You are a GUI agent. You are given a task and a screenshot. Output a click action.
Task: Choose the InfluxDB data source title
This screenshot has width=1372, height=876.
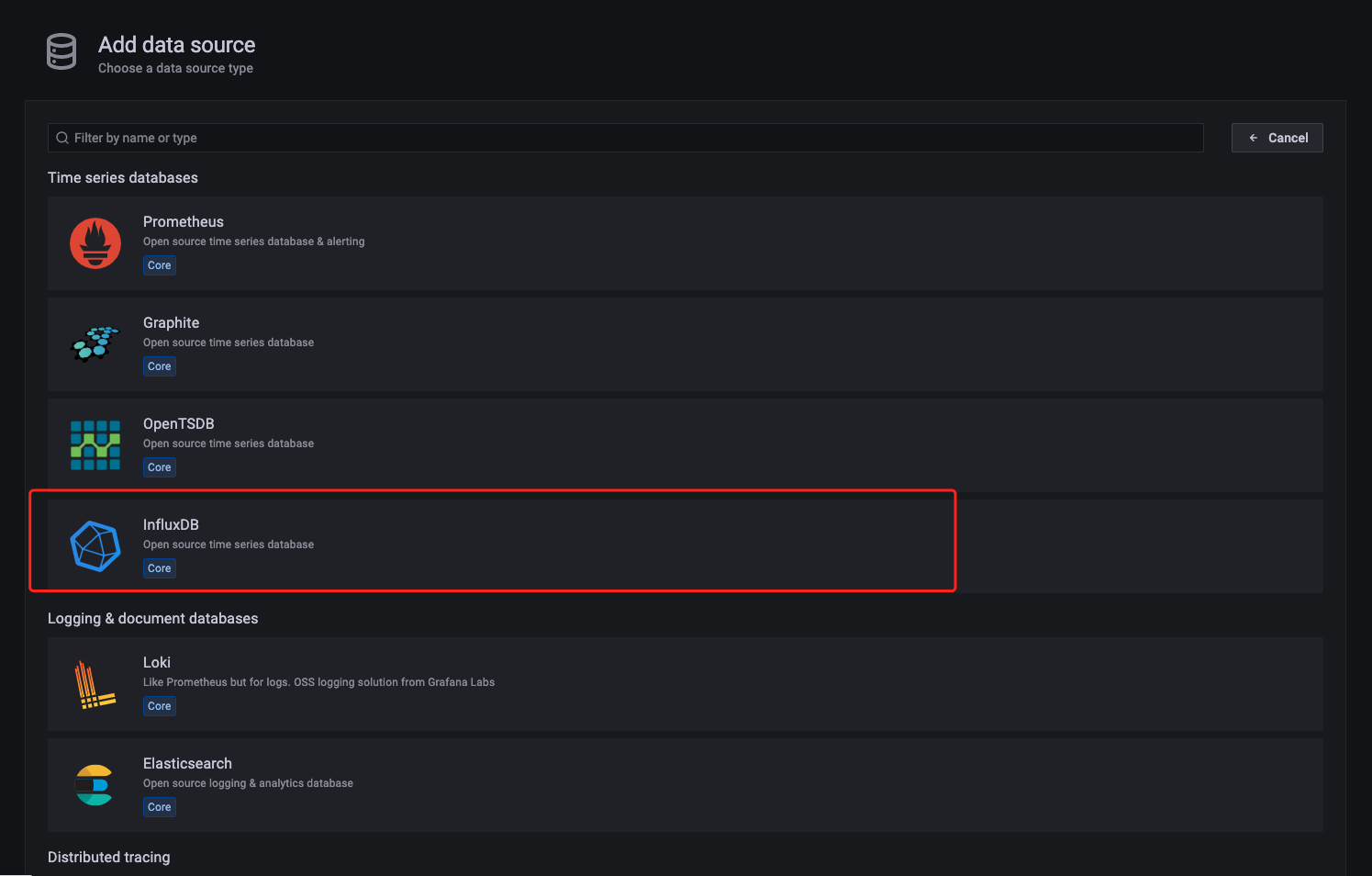171,524
